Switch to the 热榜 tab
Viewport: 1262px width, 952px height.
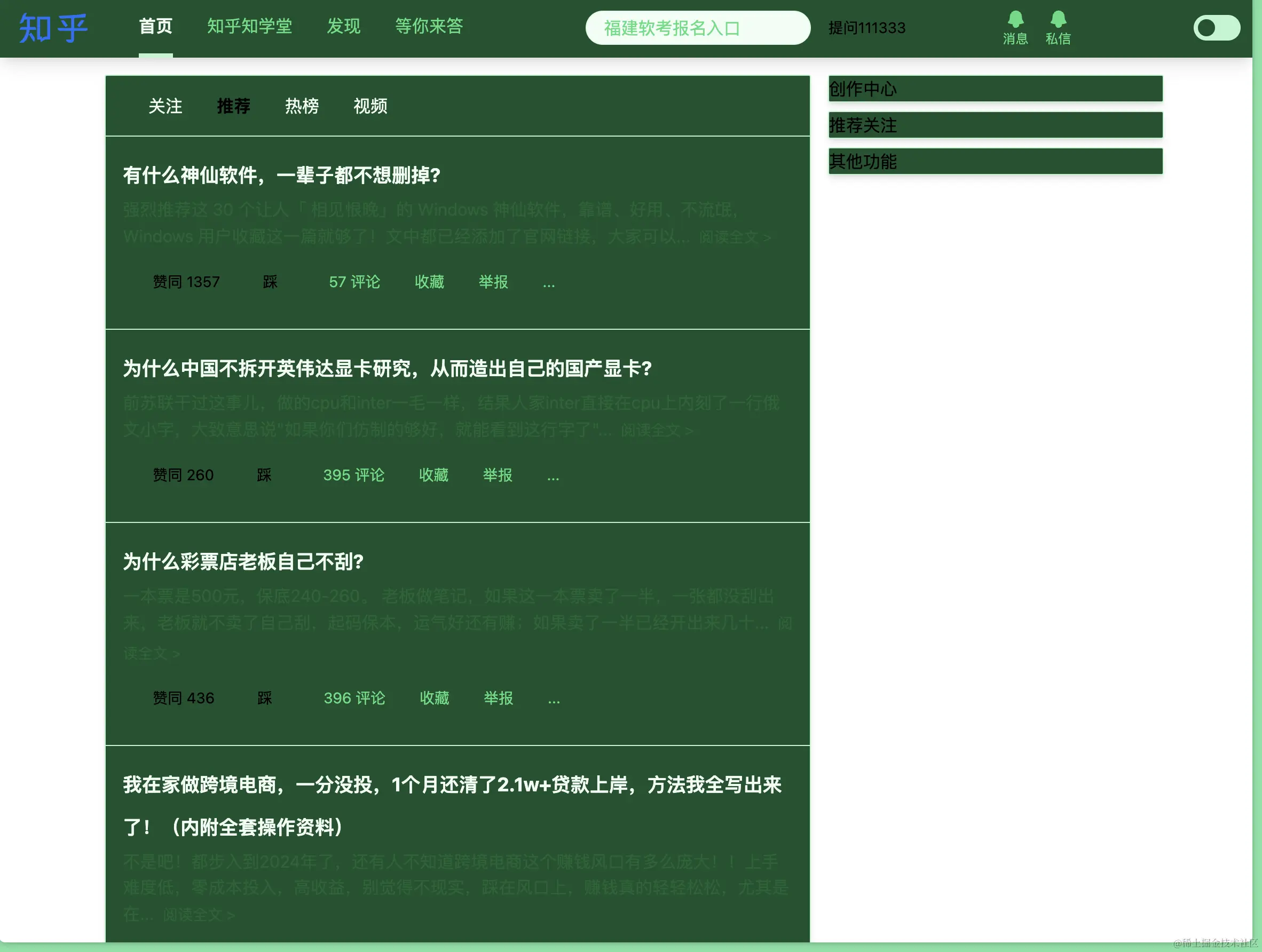pos(302,106)
